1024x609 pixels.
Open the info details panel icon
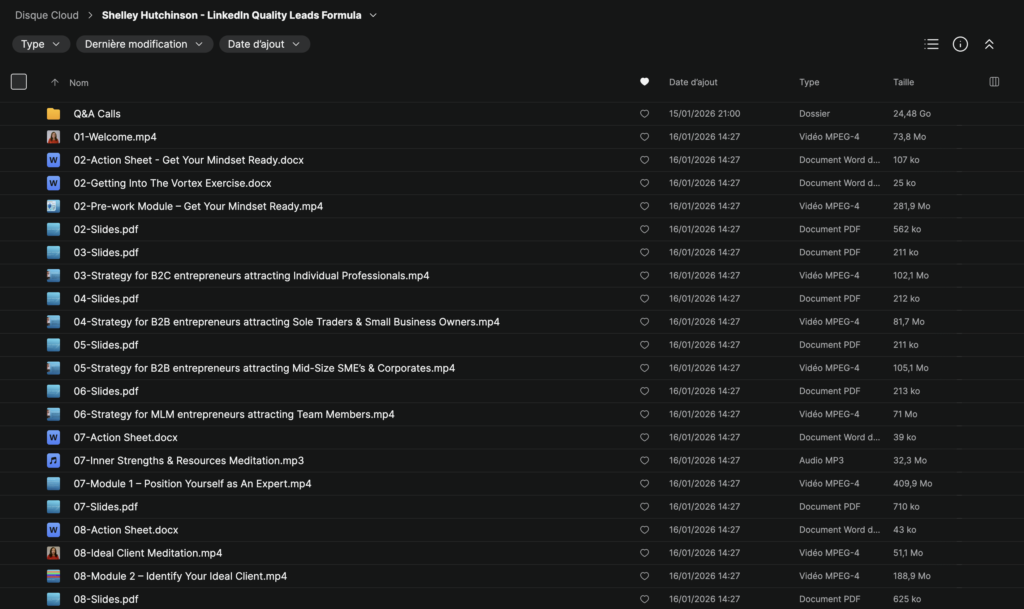(x=960, y=44)
